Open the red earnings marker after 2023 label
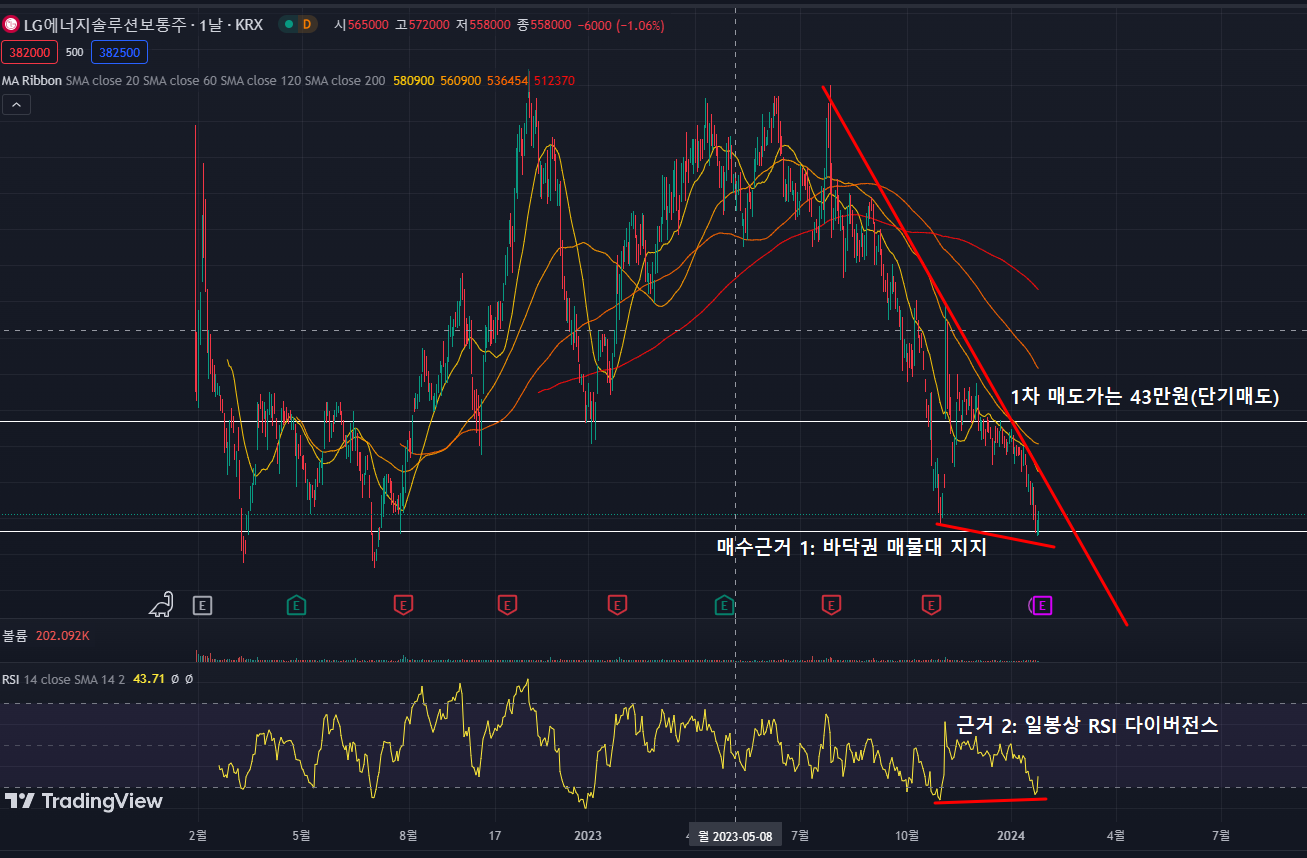 click(617, 604)
